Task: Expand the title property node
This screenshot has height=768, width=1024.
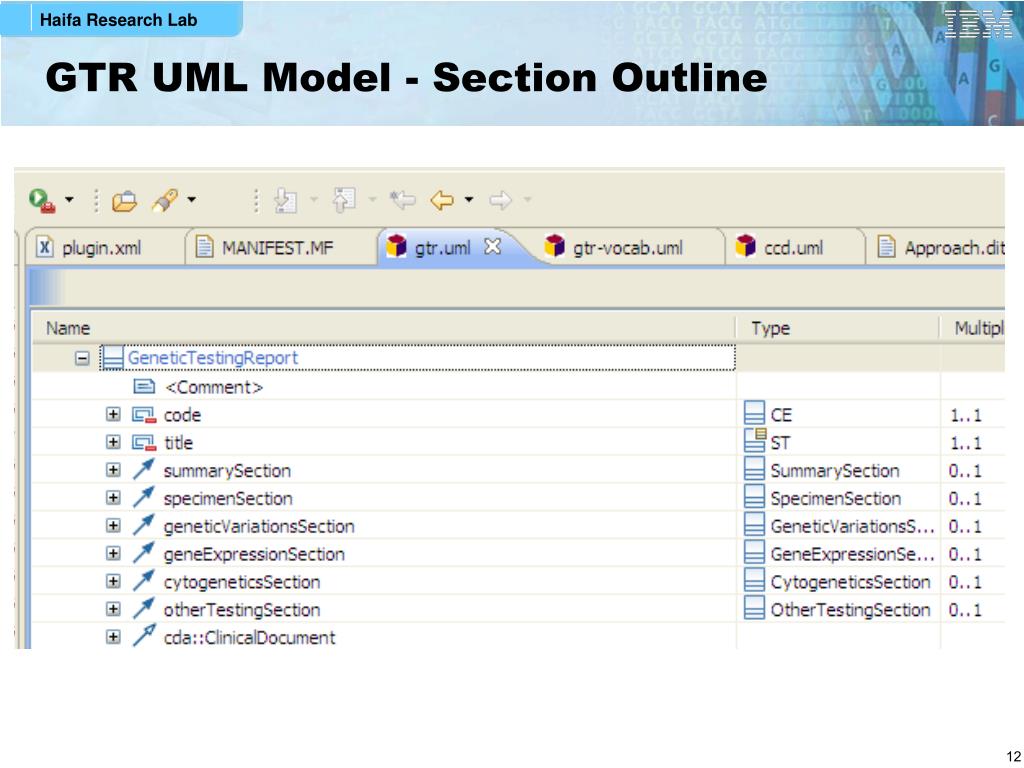Action: [x=113, y=442]
